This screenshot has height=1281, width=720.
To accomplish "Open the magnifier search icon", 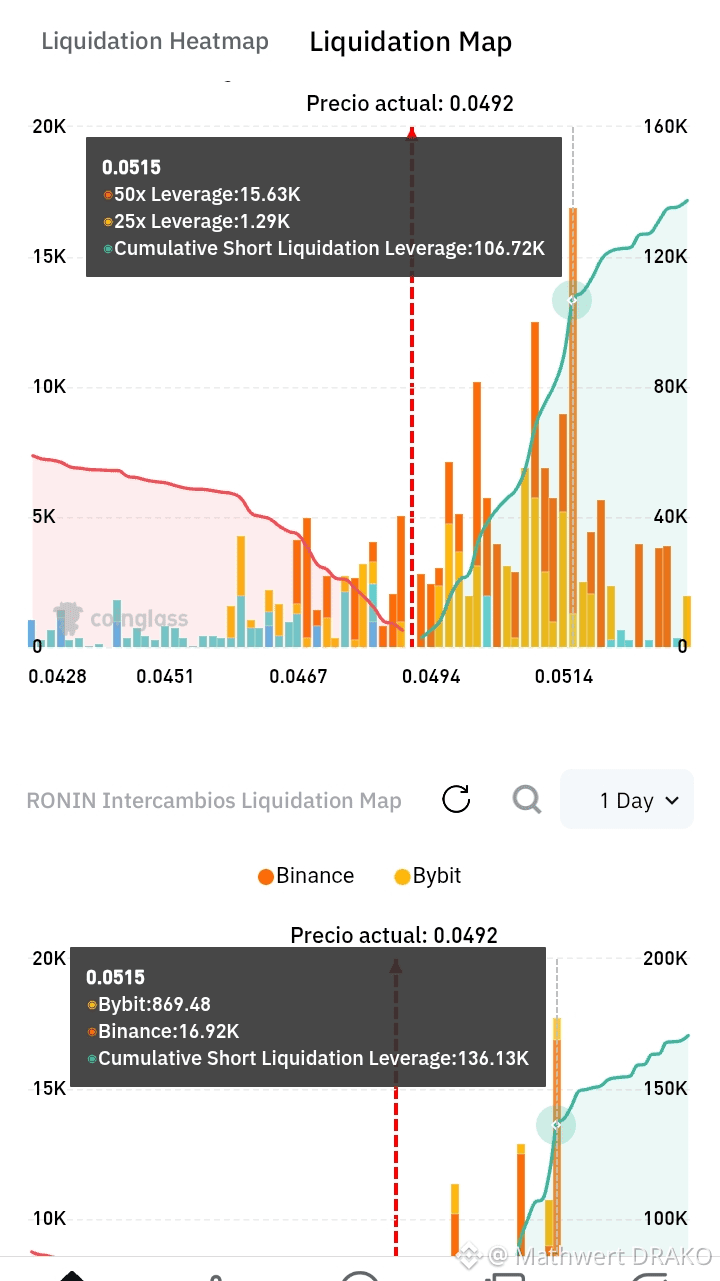I will [526, 799].
